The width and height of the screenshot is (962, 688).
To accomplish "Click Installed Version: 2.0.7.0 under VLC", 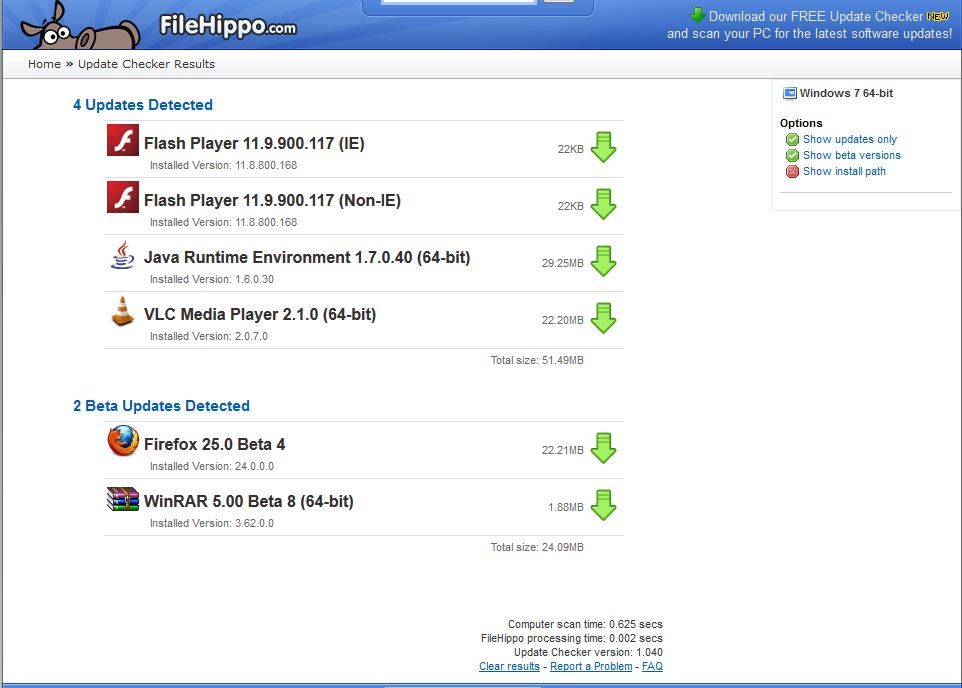I will [x=209, y=336].
